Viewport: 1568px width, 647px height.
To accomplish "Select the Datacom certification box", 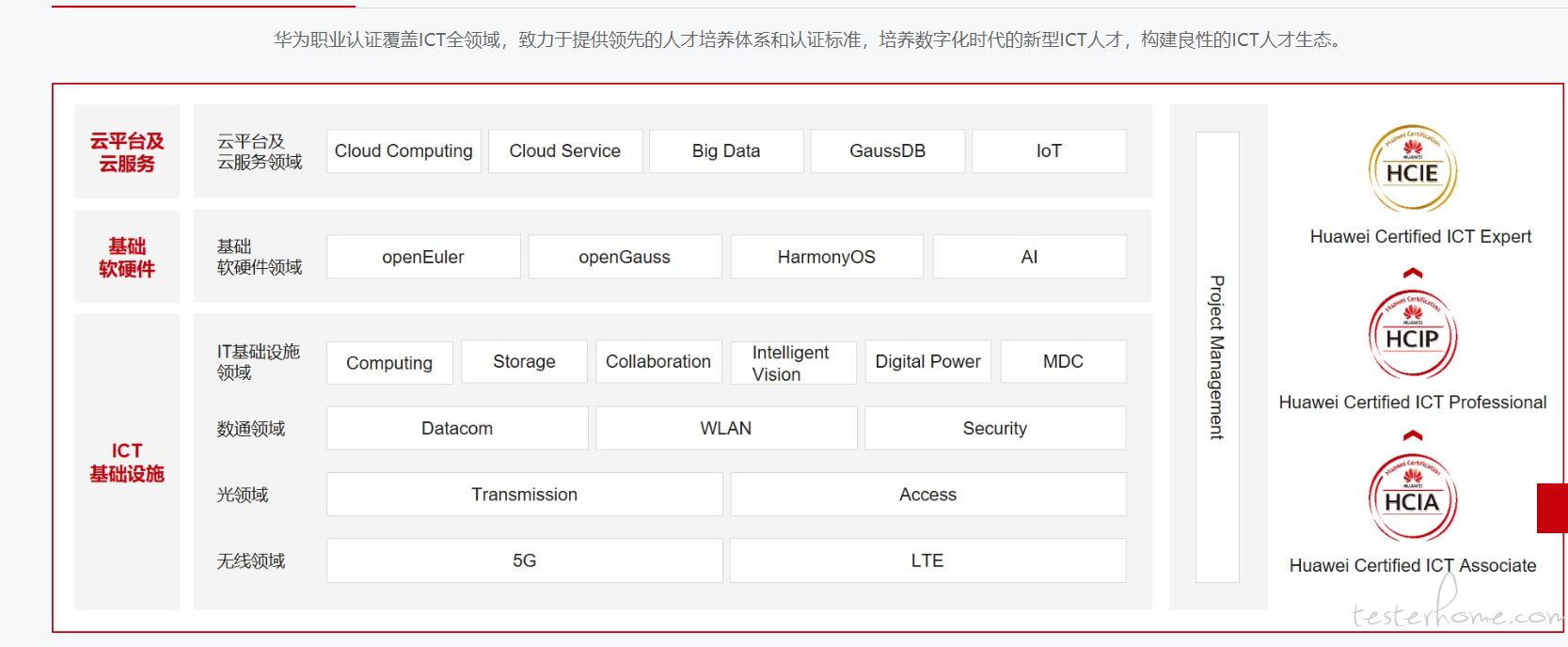I will pyautogui.click(x=457, y=428).
